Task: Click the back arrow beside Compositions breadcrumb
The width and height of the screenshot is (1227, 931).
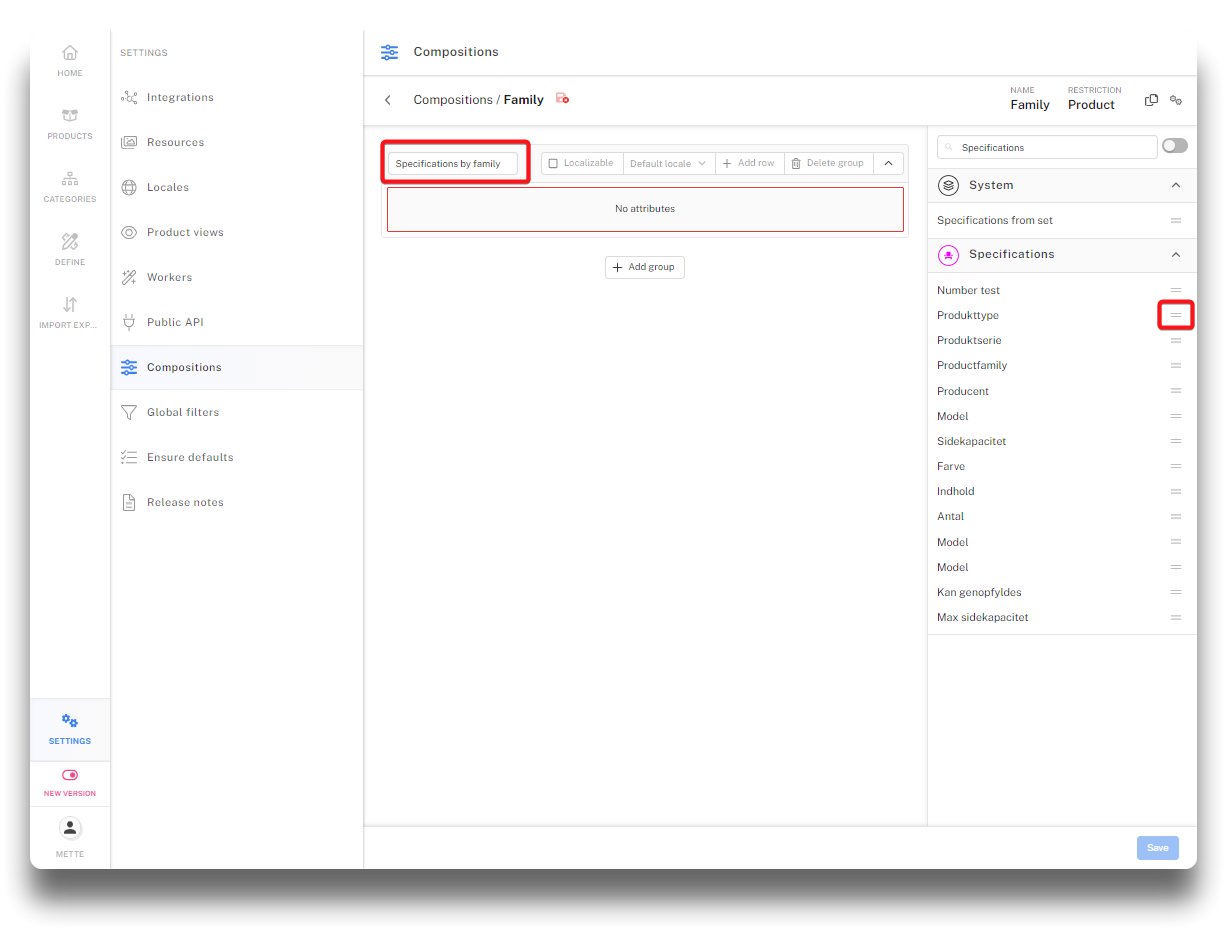Action: [388, 100]
